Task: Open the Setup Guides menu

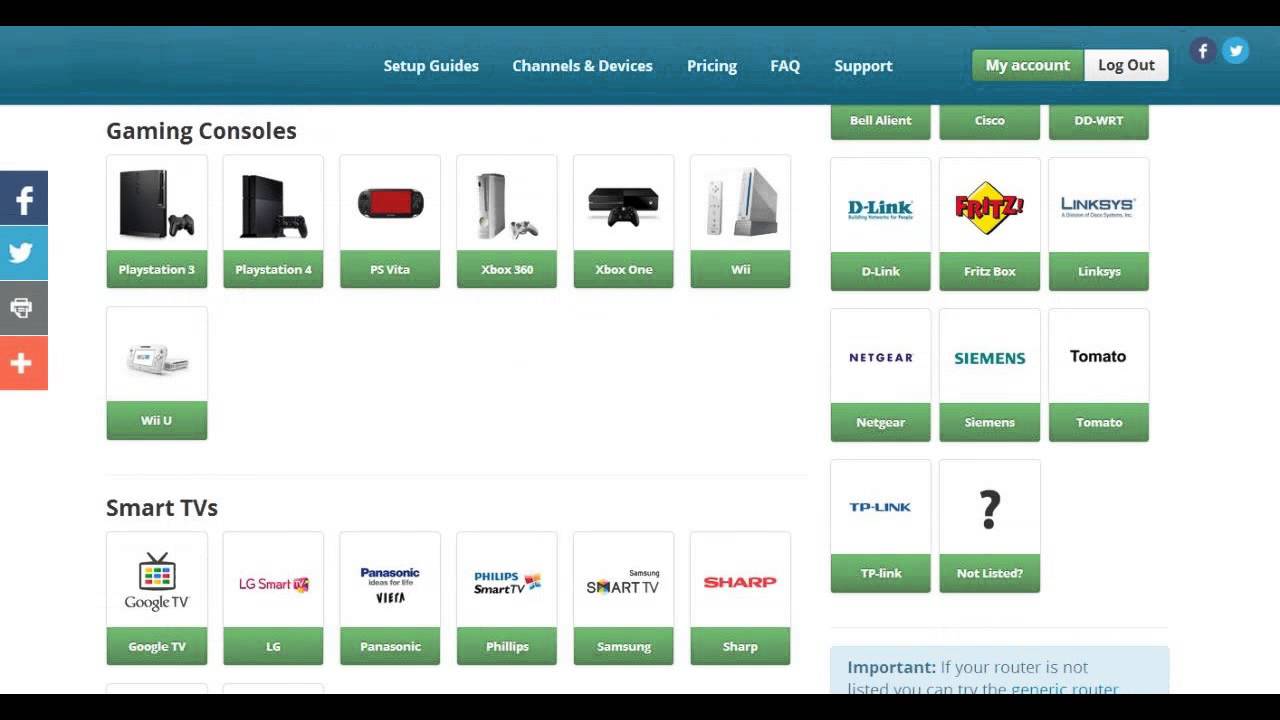Action: 431,66
